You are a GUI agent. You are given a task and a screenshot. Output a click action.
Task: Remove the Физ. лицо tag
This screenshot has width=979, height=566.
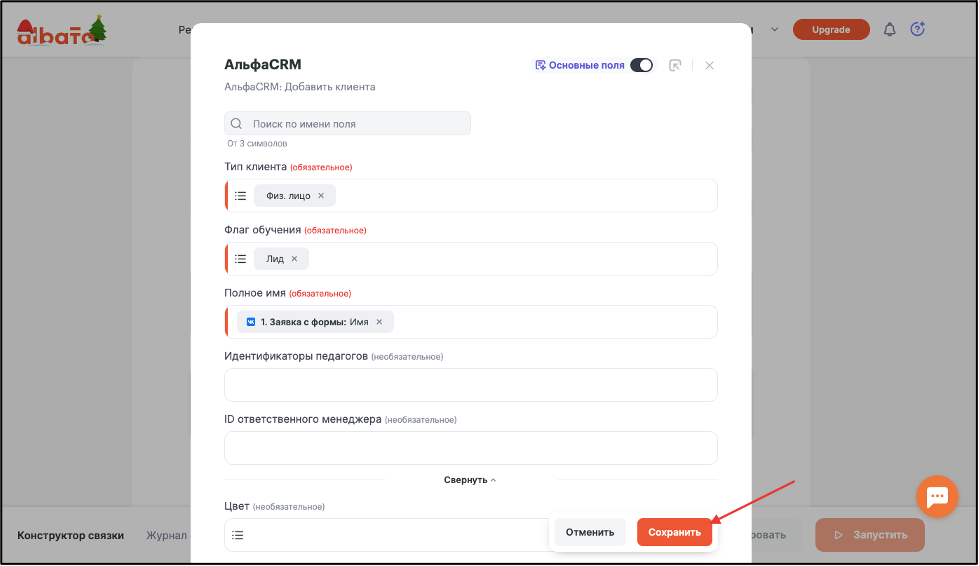[x=321, y=196]
